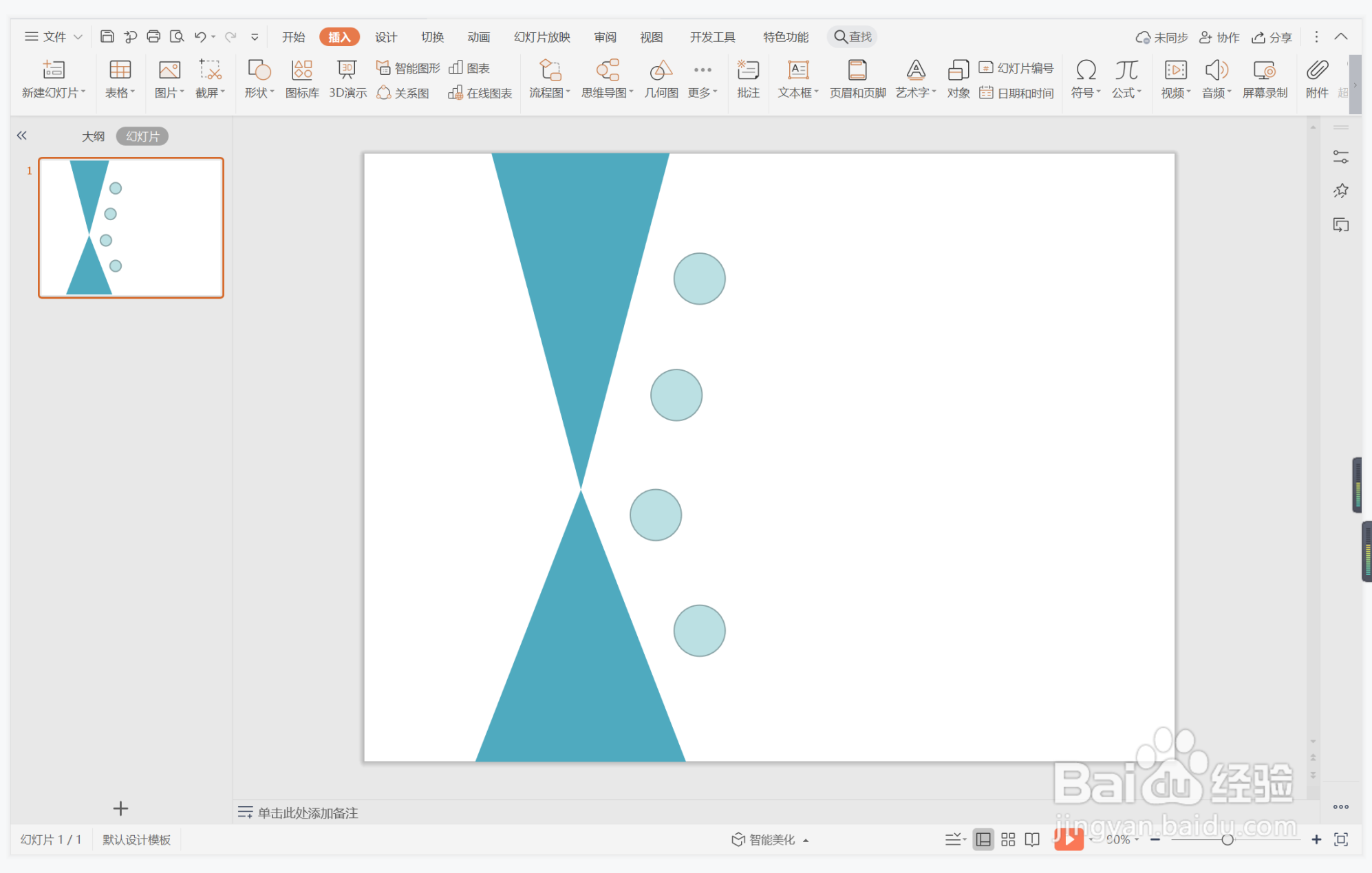Start slideshow with orange play button
Image resolution: width=1372 pixels, height=873 pixels.
[x=1069, y=839]
